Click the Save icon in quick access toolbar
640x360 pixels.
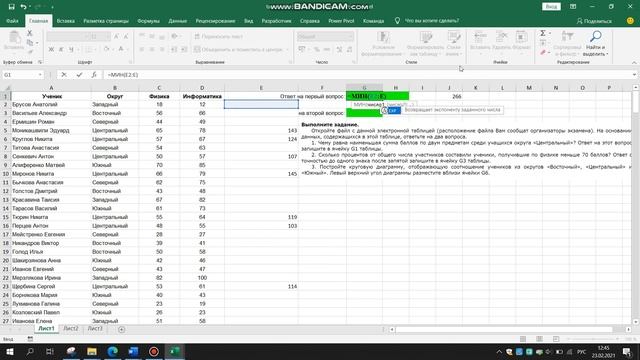click(11, 7)
